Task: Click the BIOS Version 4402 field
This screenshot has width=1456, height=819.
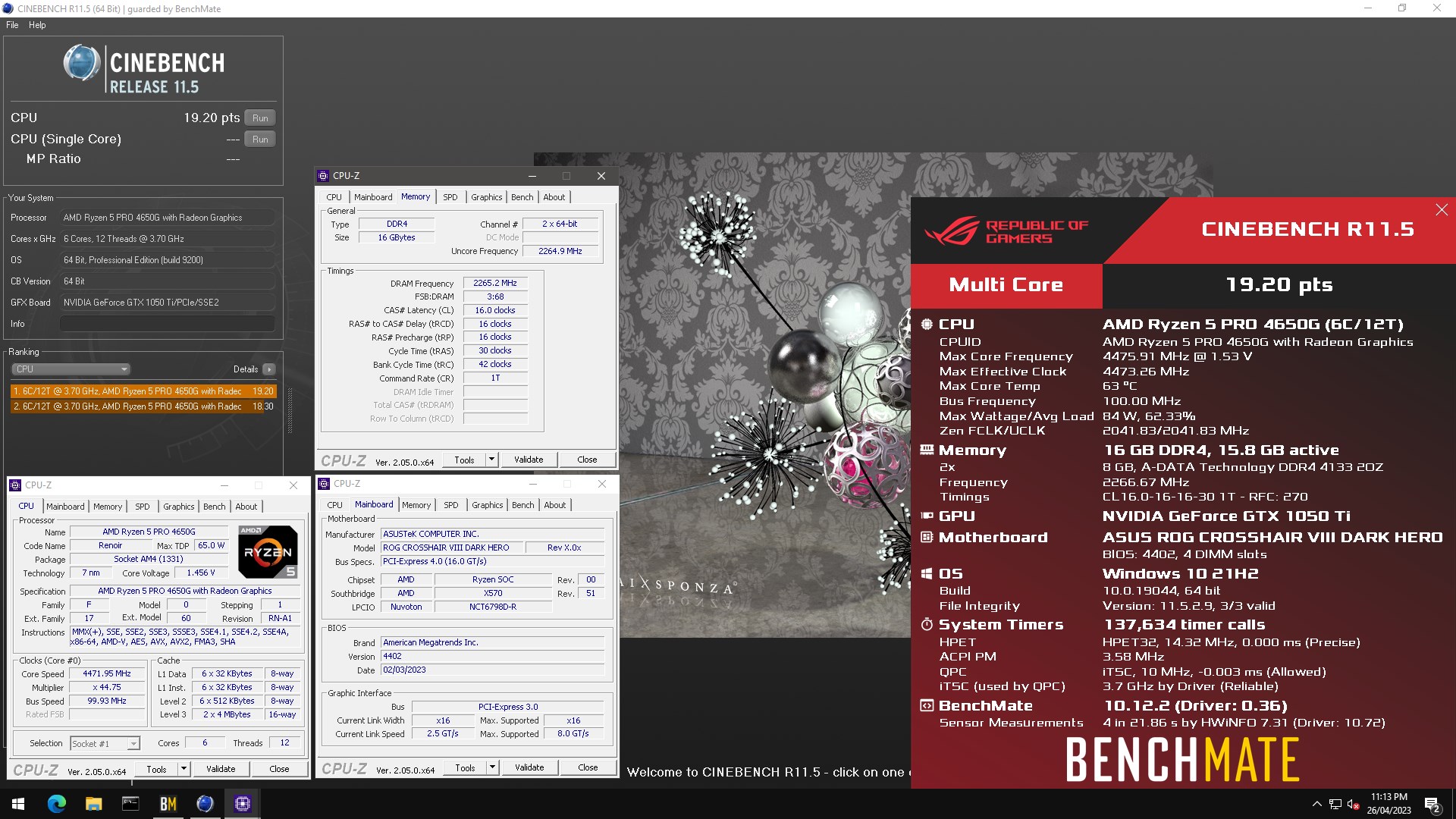Action: click(x=493, y=657)
